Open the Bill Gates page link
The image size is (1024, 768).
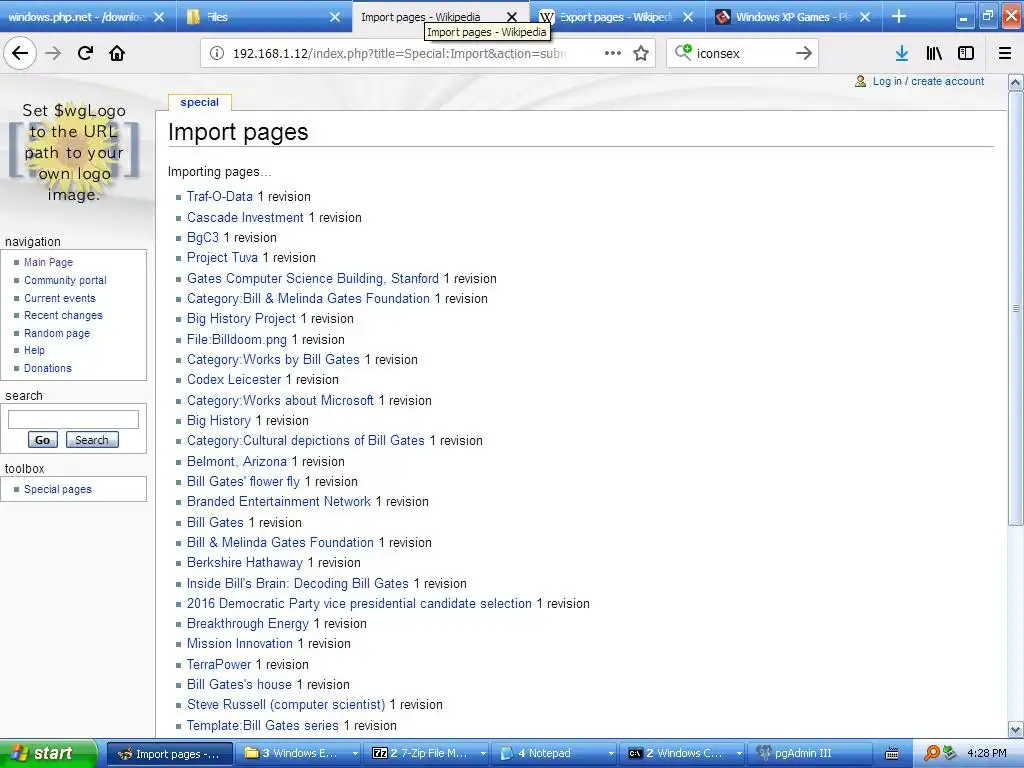pos(215,522)
